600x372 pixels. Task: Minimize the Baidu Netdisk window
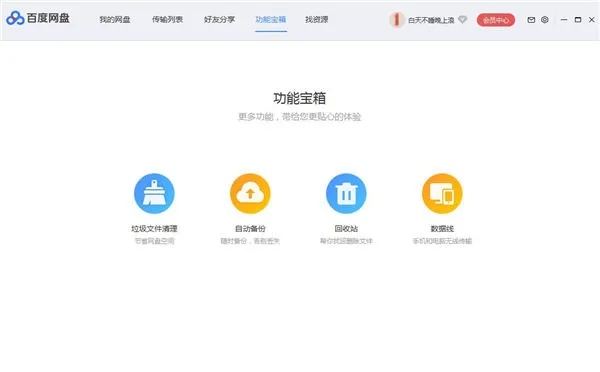(x=564, y=20)
